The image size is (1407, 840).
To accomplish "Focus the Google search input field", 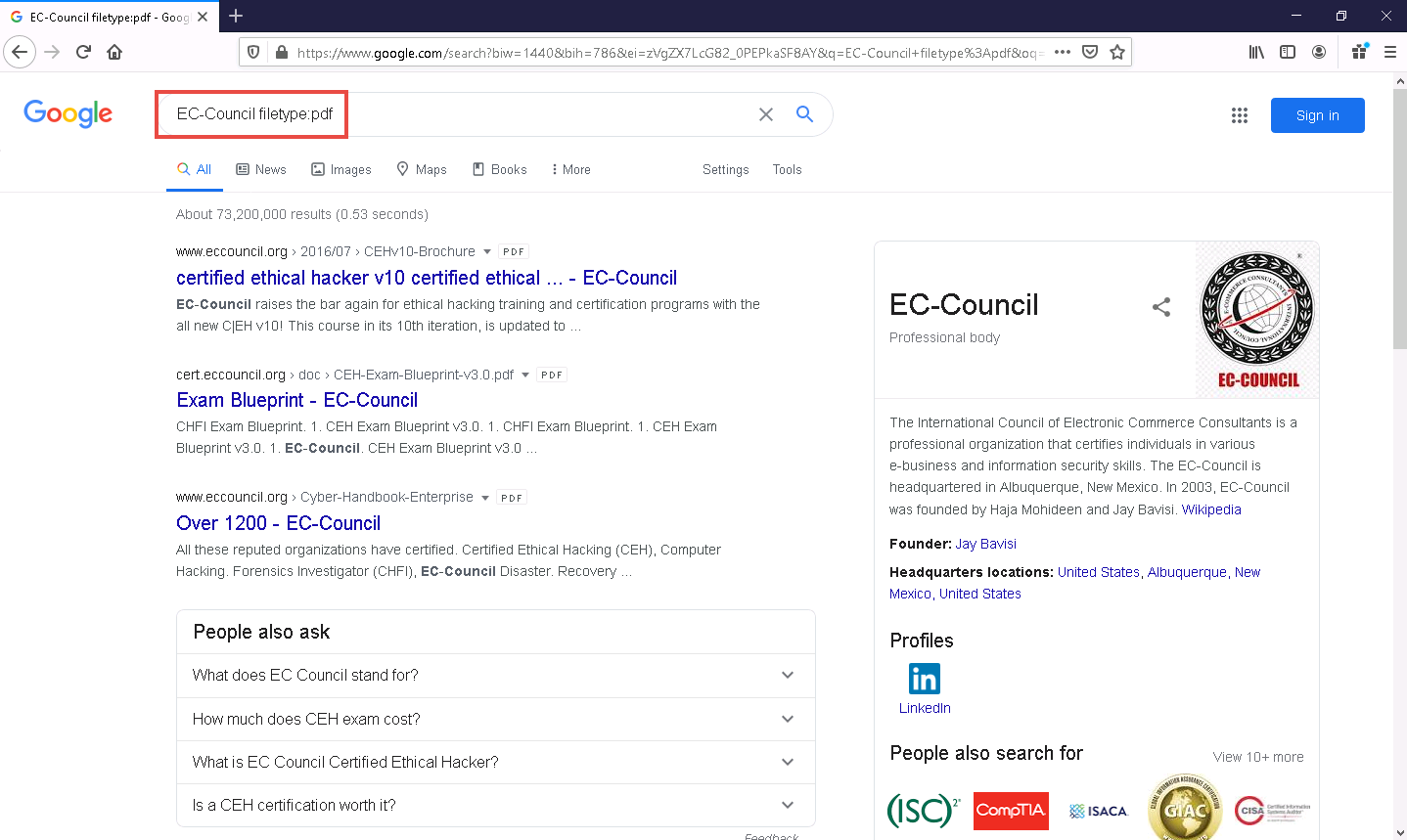I will tap(460, 114).
